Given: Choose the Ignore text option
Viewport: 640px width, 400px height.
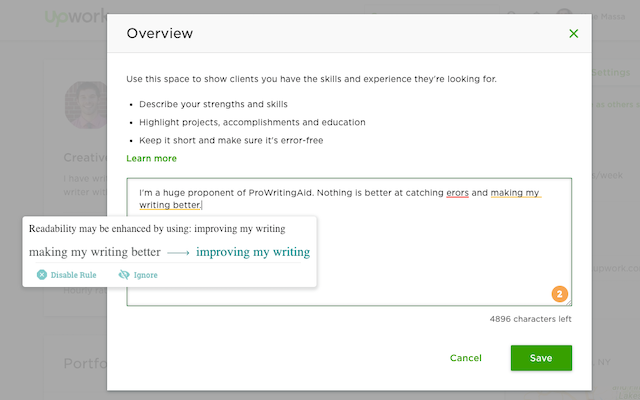Looking at the screenshot, I should pyautogui.click(x=145, y=275).
